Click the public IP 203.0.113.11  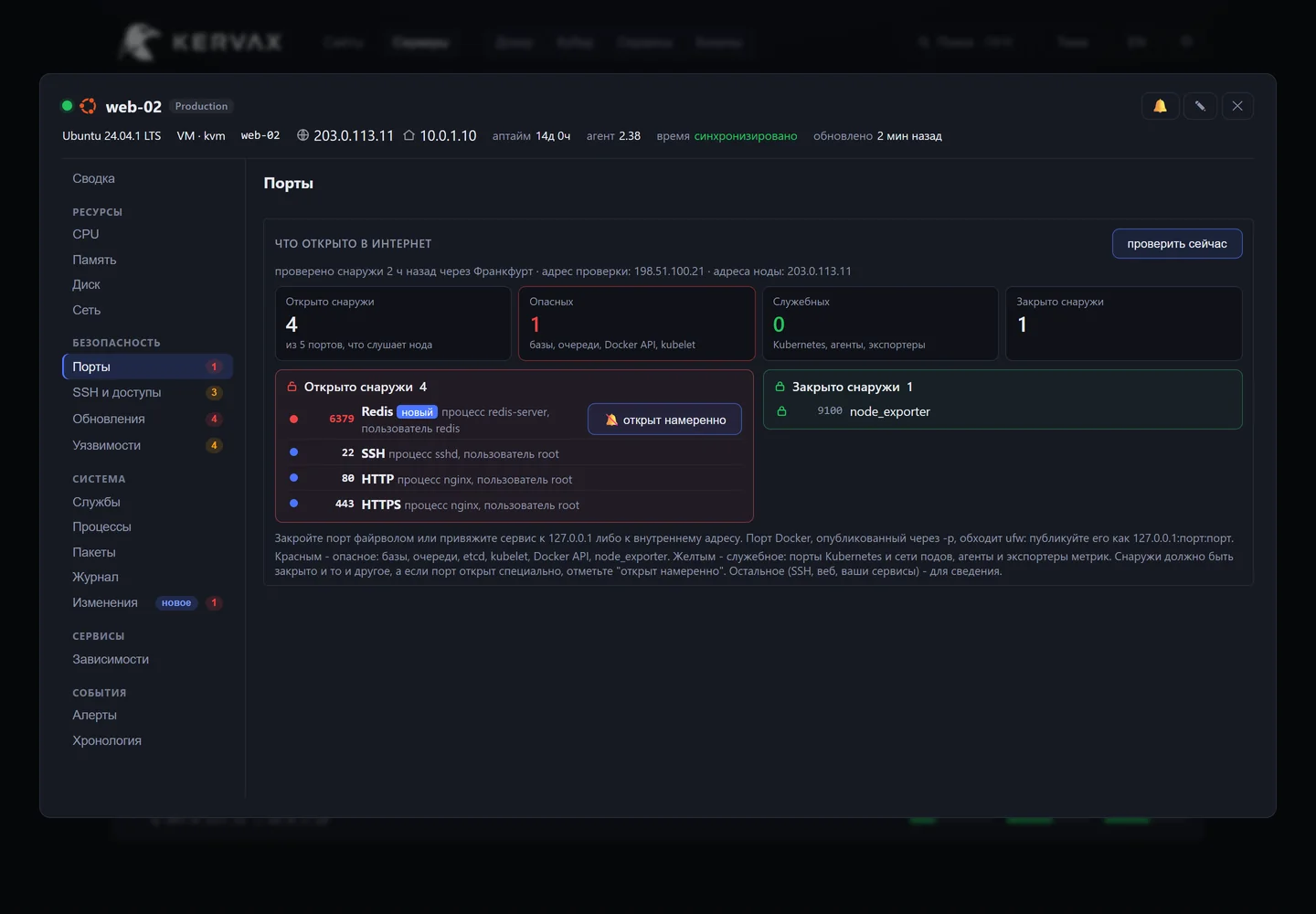(354, 135)
